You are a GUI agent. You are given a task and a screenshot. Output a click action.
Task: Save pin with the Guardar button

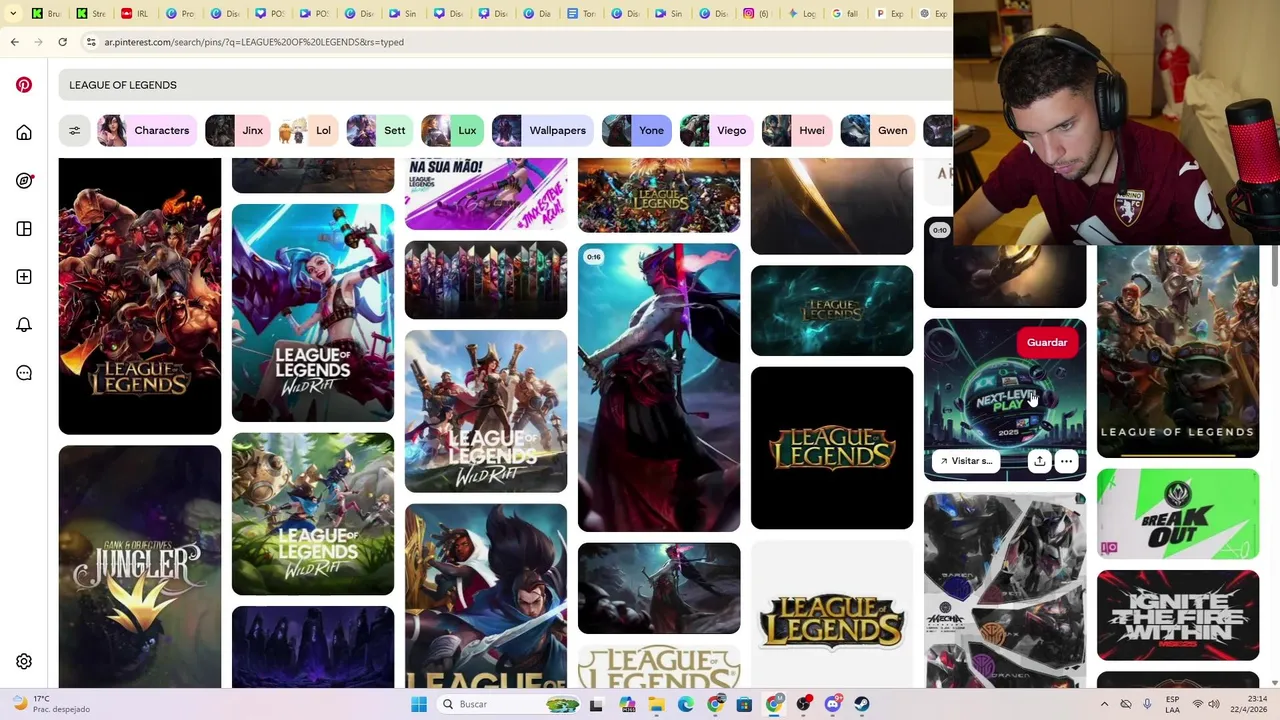[1047, 343]
